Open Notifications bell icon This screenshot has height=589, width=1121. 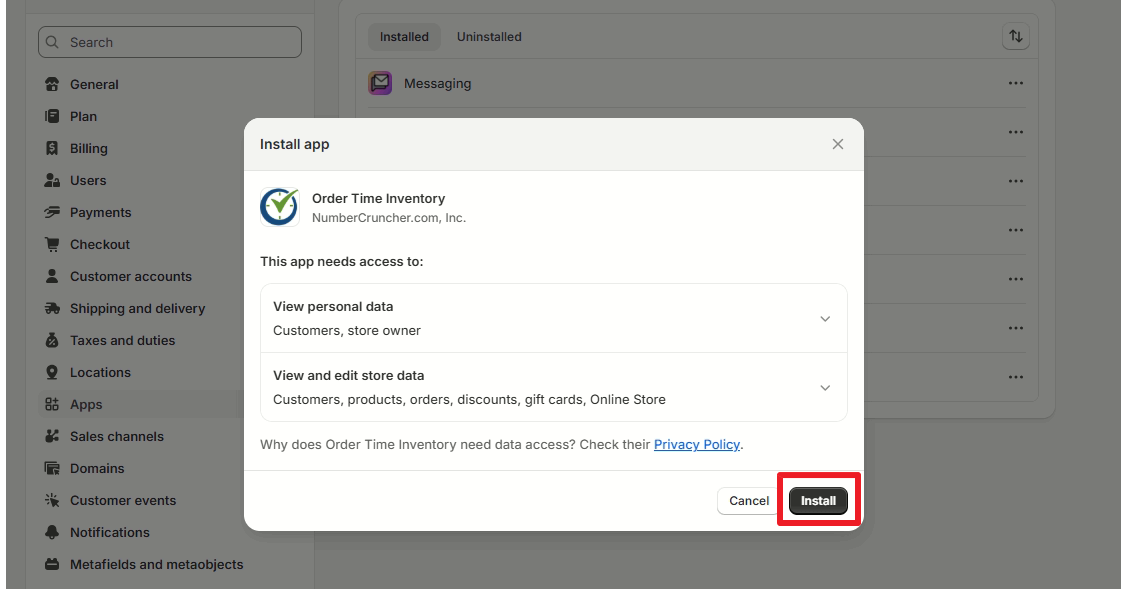coord(52,533)
